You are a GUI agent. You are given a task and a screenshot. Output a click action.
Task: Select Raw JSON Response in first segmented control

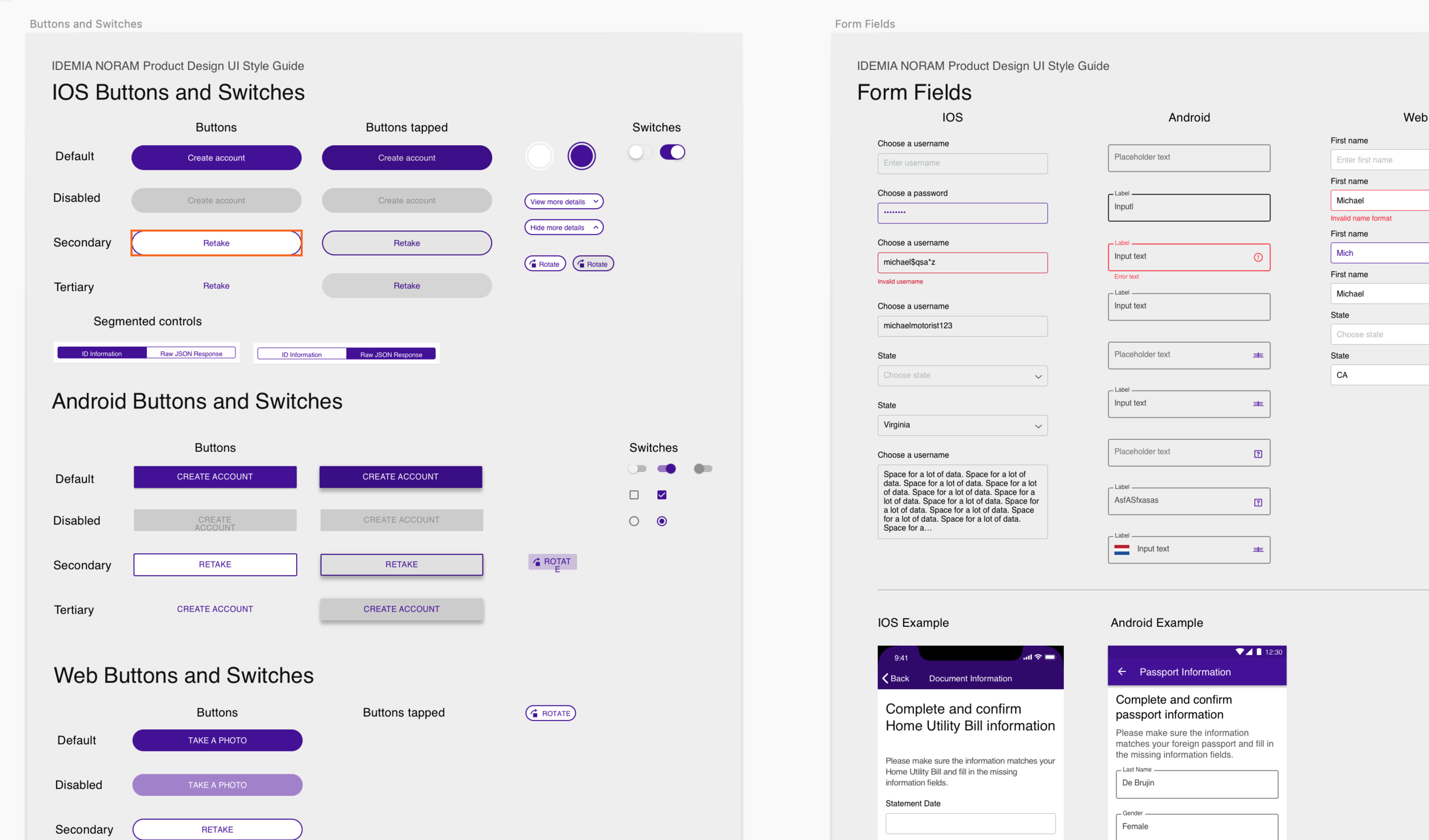(x=191, y=353)
